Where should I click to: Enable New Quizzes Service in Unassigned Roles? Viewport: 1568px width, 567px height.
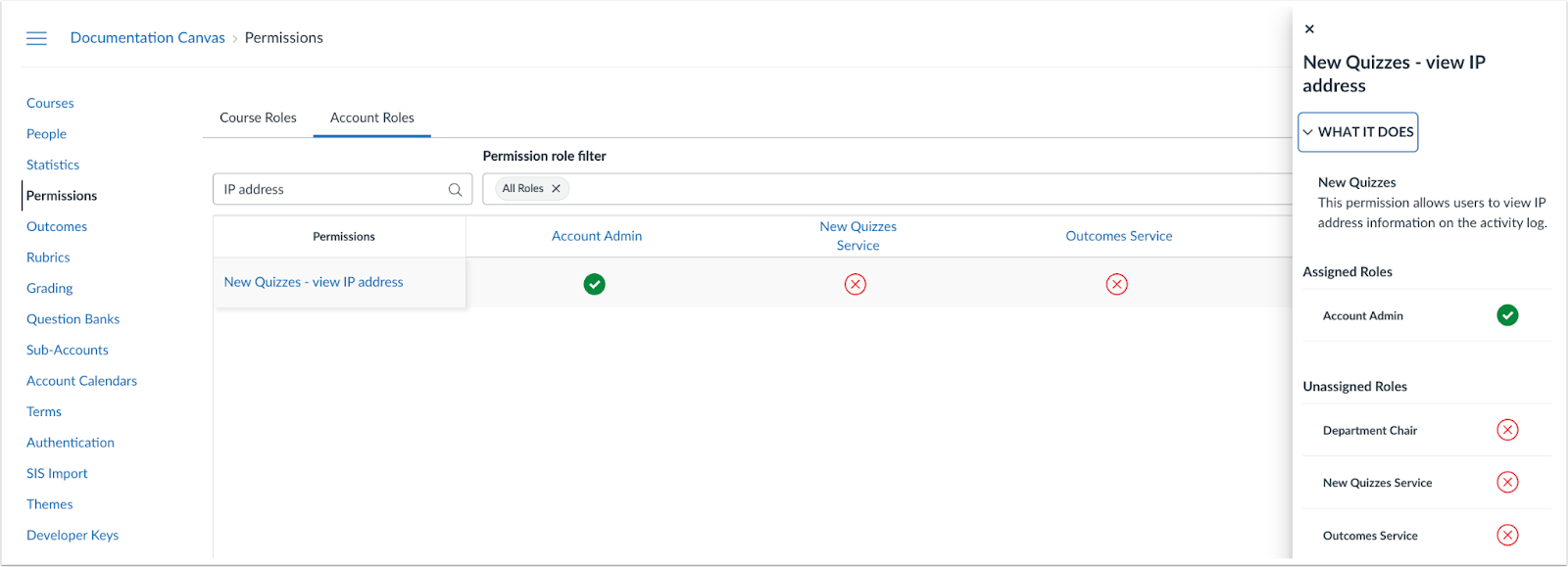(1508, 483)
